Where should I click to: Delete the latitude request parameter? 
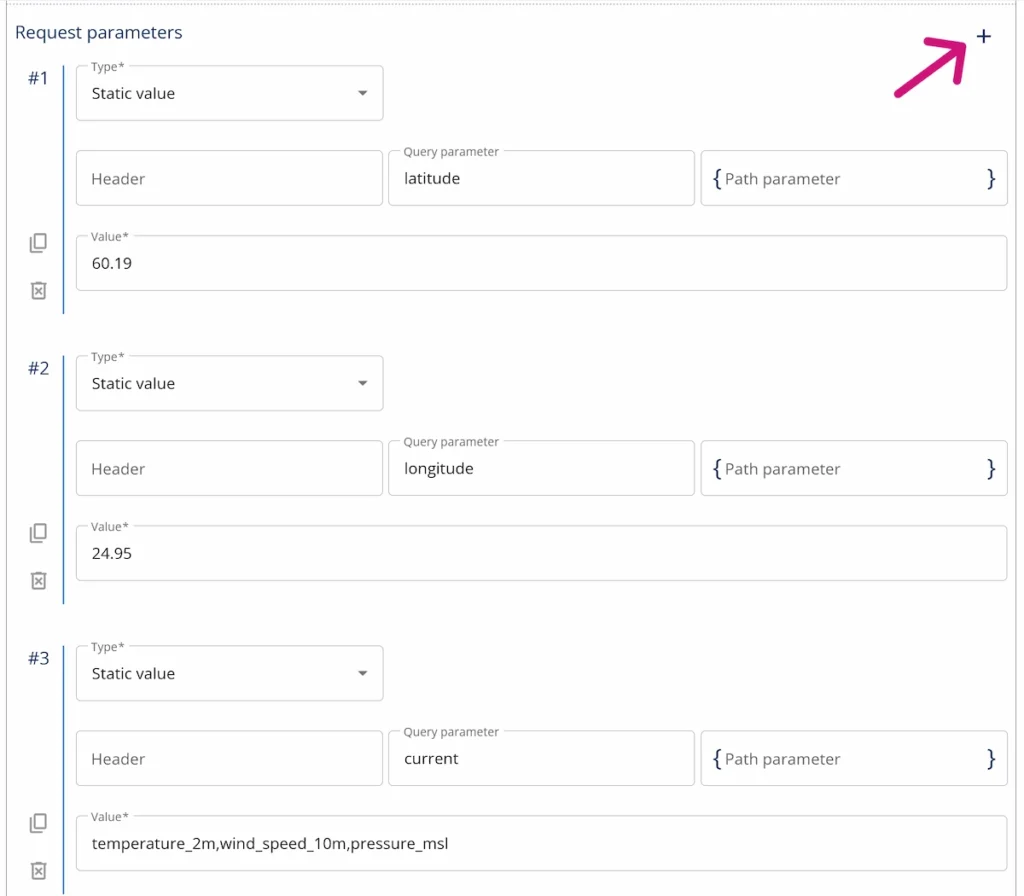(38, 291)
